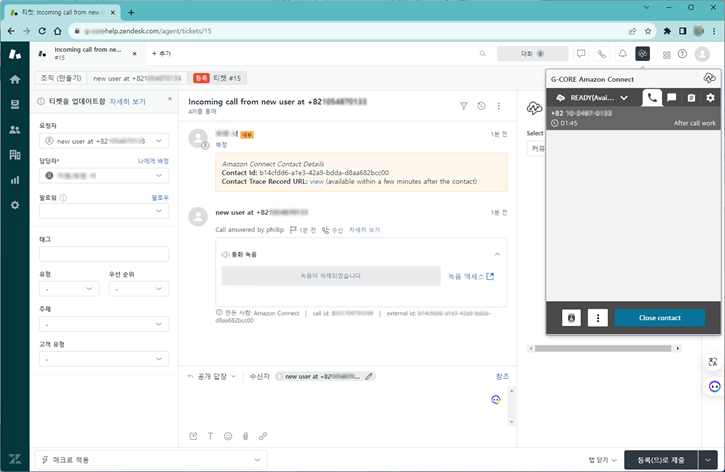
Task: Click the 참조 CC link in reply area
Action: [x=502, y=376]
